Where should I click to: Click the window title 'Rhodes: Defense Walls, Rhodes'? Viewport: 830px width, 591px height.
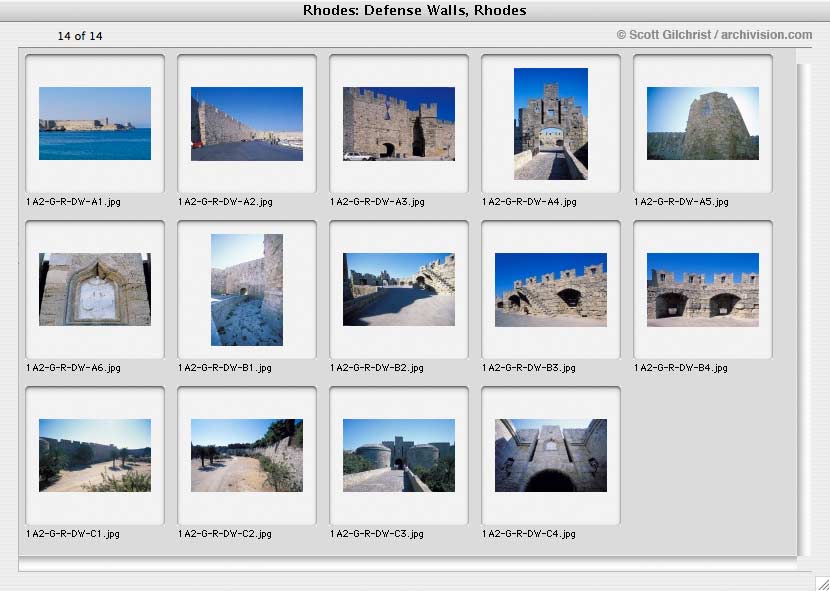pyautogui.click(x=414, y=10)
